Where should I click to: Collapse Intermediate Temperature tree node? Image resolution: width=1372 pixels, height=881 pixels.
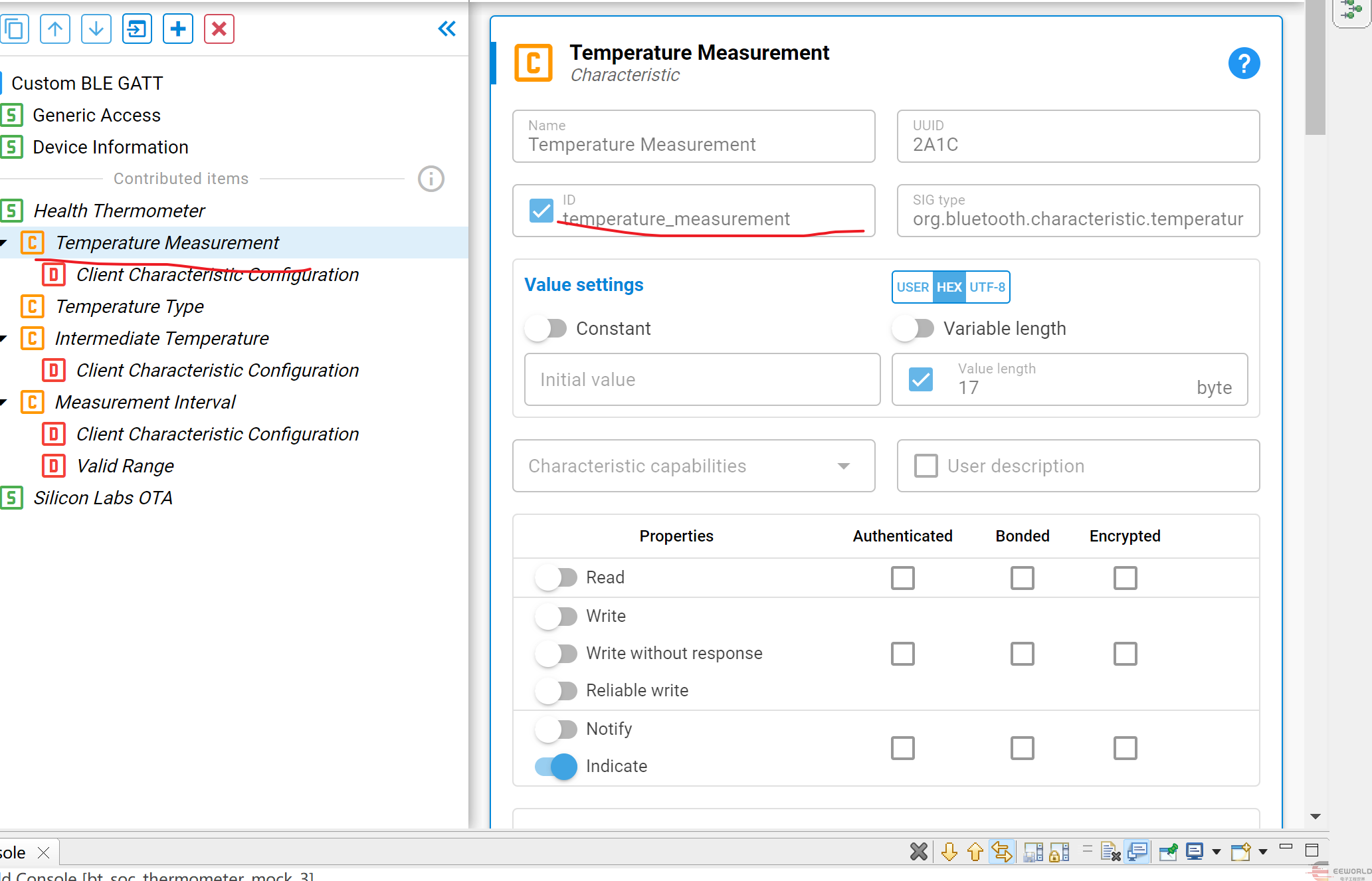pyautogui.click(x=4, y=338)
